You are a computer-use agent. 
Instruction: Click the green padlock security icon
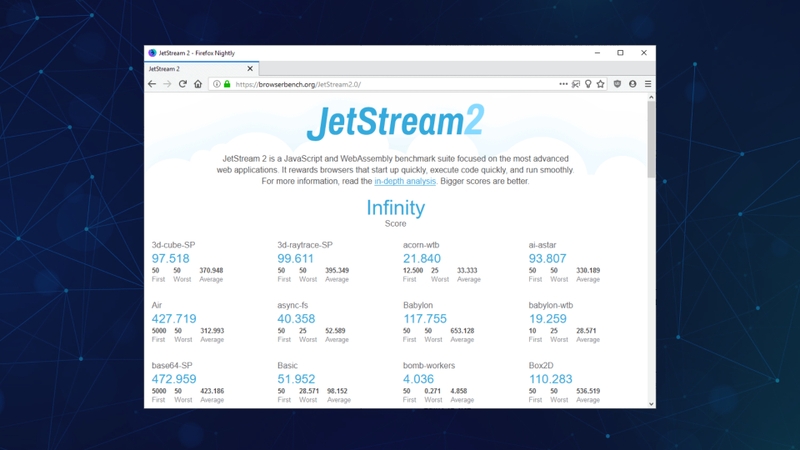227,84
